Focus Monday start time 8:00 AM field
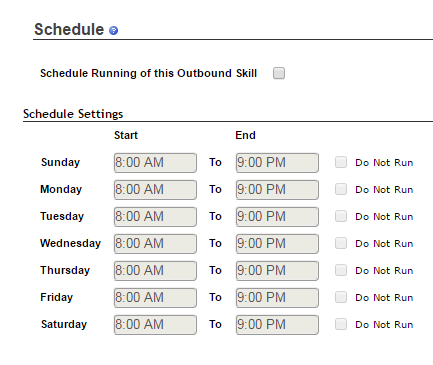This screenshot has width=433, height=365. pos(155,190)
